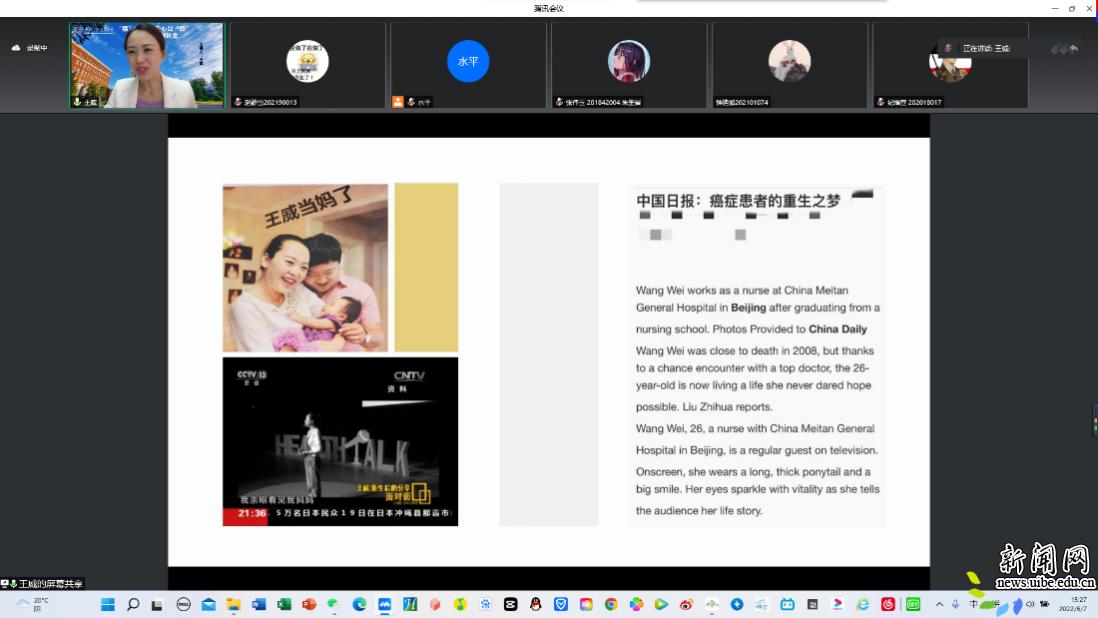Open QQ penguin icon on taskbar
Screen dimensions: 1098x618
(x=536, y=605)
